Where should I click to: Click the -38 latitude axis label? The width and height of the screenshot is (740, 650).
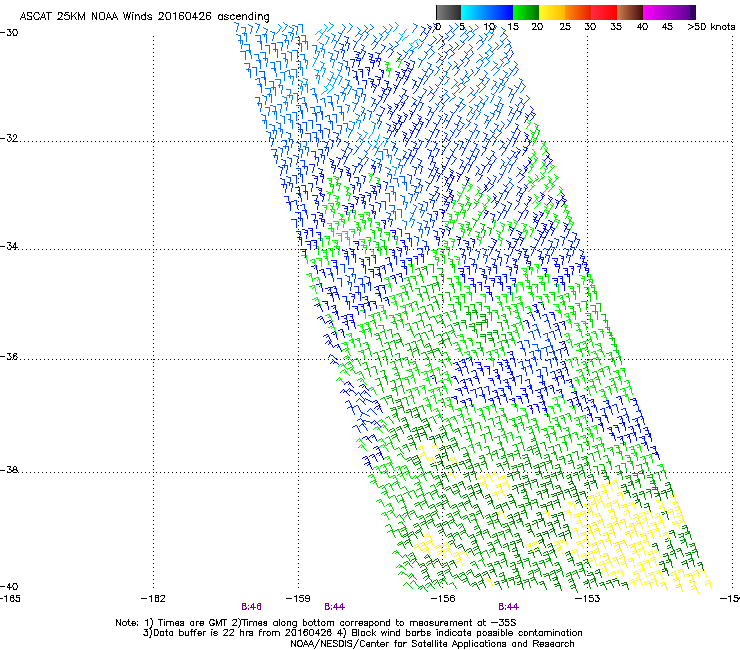pyautogui.click(x=9, y=470)
